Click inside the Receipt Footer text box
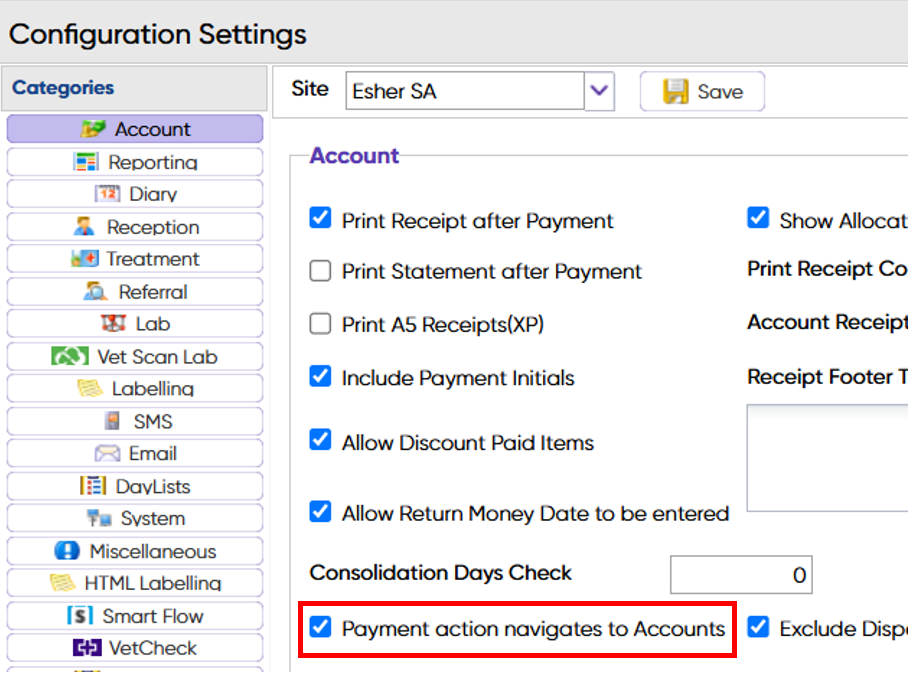Viewport: 912px width, 682px height. (827, 457)
